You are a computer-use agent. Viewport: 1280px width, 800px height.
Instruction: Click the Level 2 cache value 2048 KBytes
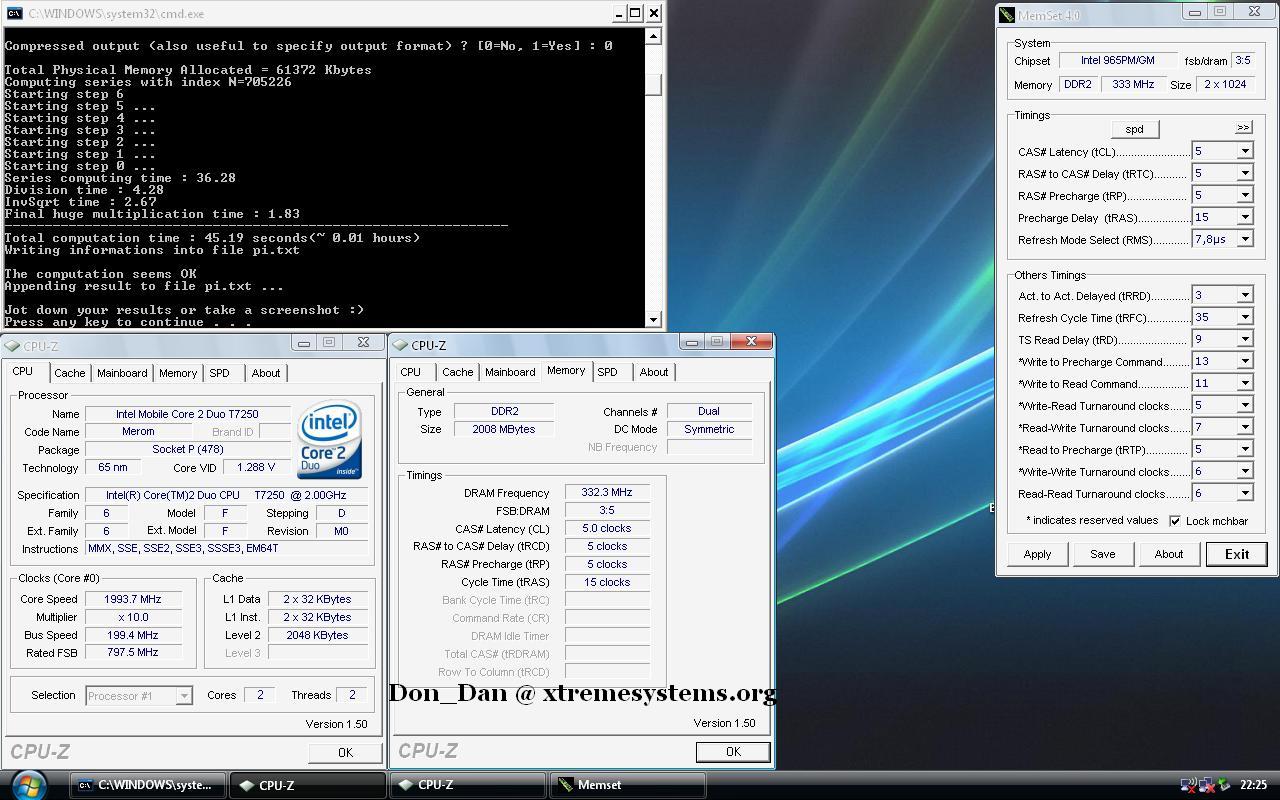coord(316,635)
